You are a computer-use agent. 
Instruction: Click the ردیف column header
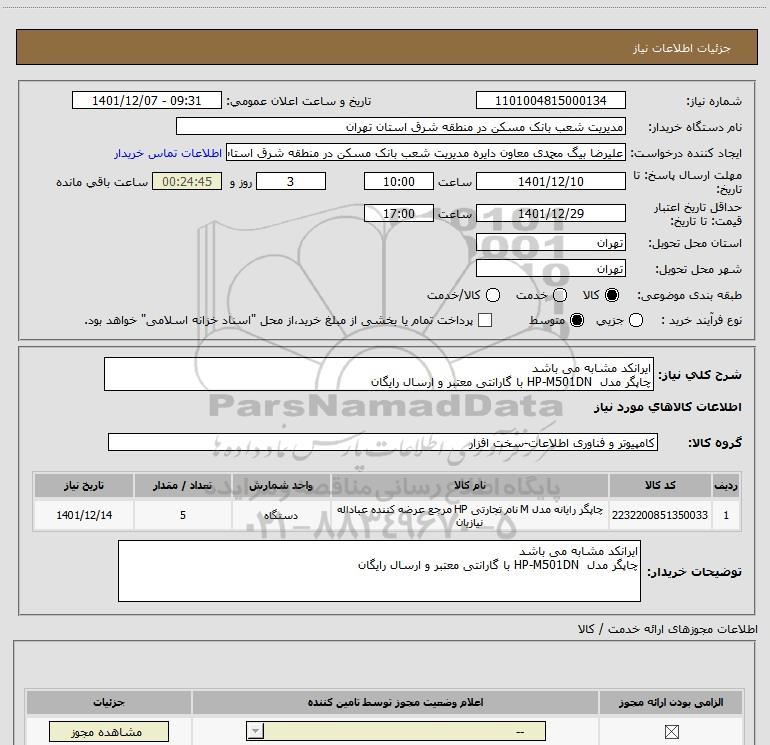click(726, 485)
